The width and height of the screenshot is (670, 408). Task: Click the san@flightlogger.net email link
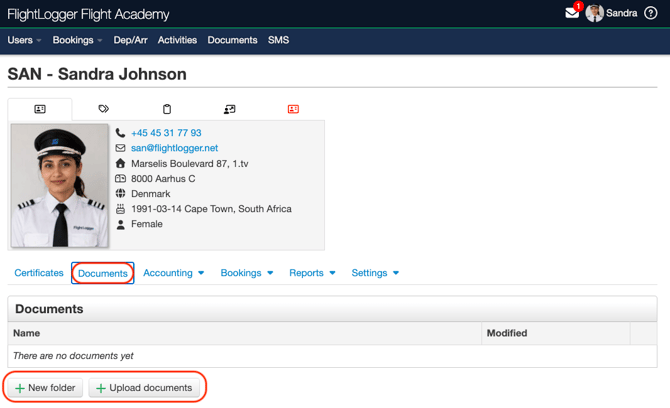(174, 148)
